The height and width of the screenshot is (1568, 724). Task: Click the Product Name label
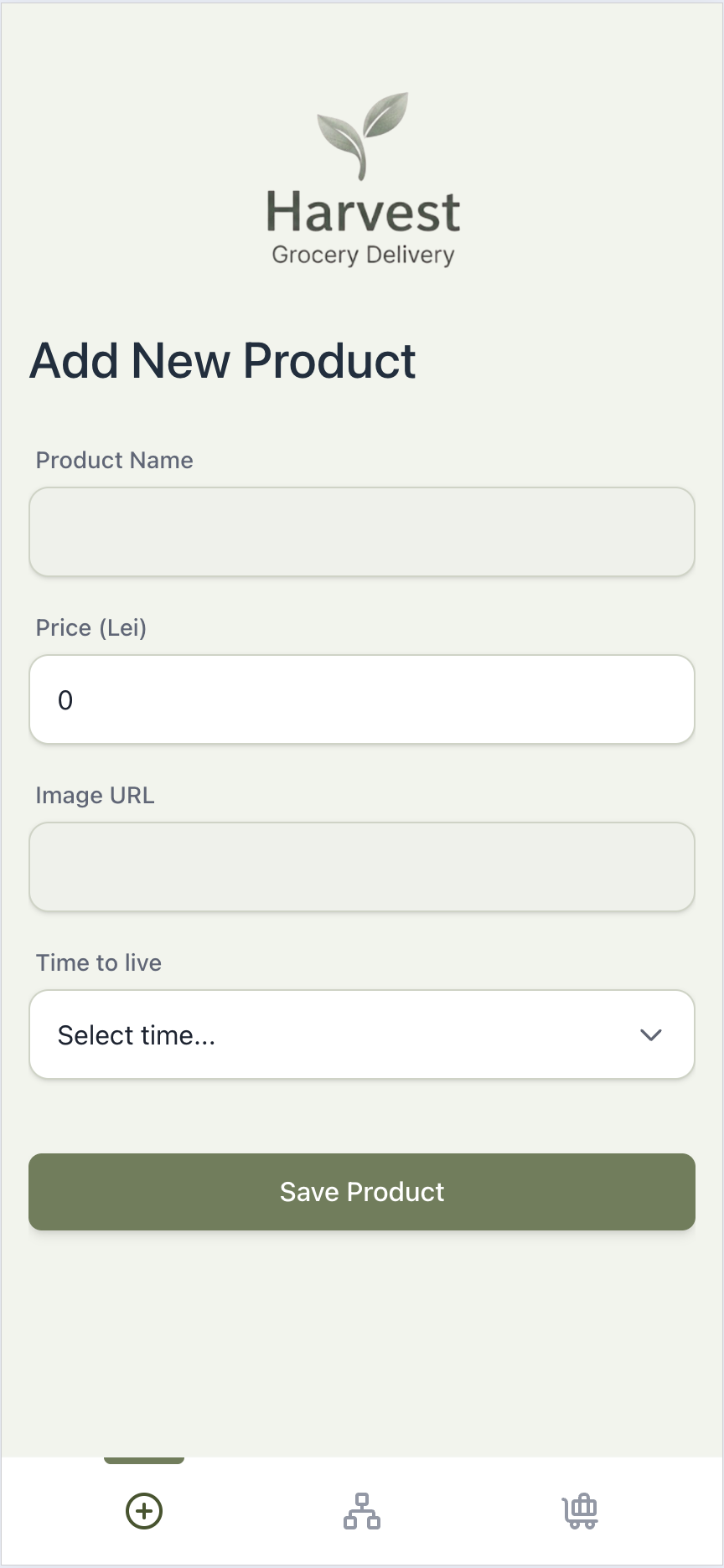(x=115, y=460)
